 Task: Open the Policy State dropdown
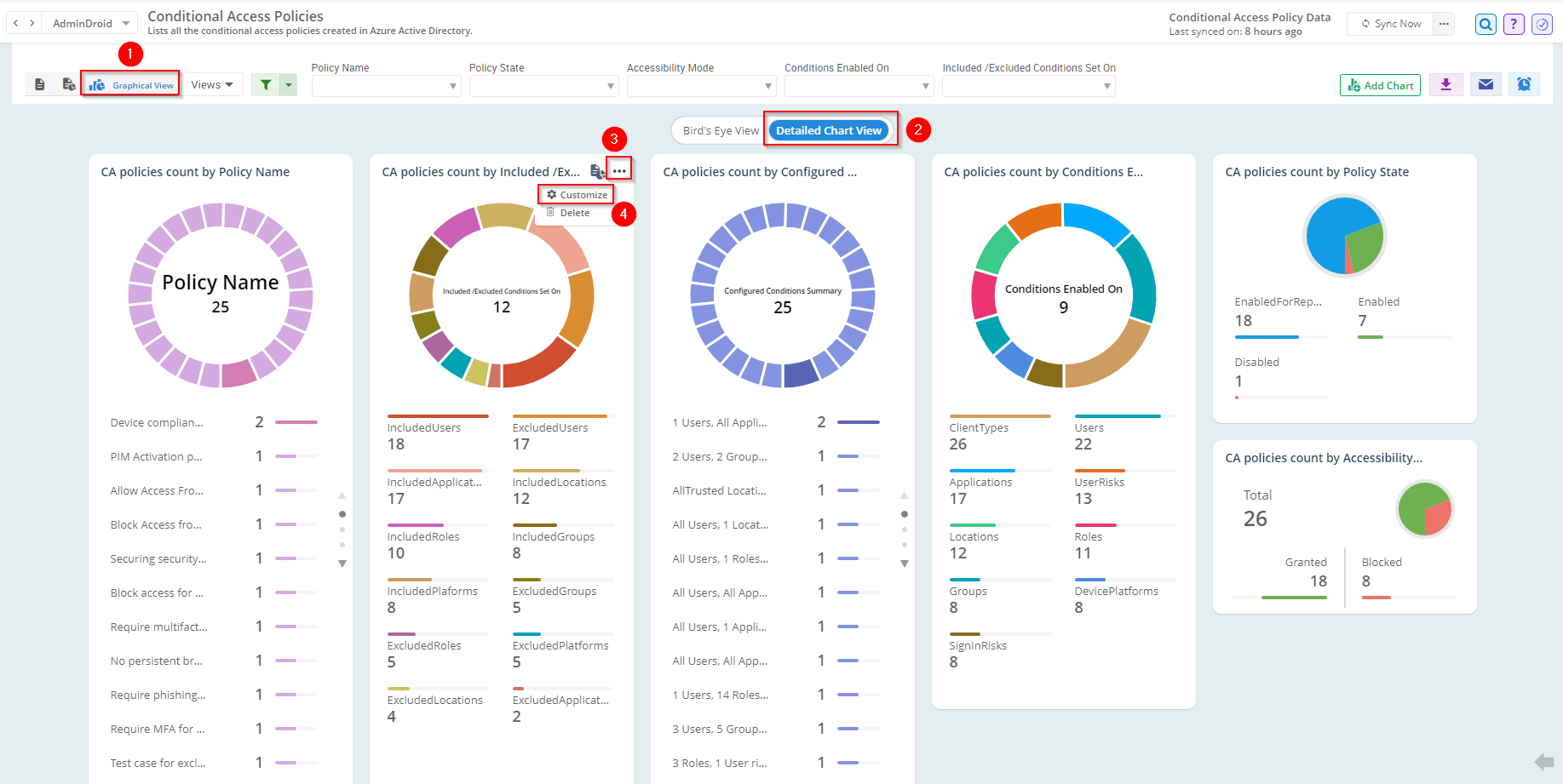pos(543,85)
